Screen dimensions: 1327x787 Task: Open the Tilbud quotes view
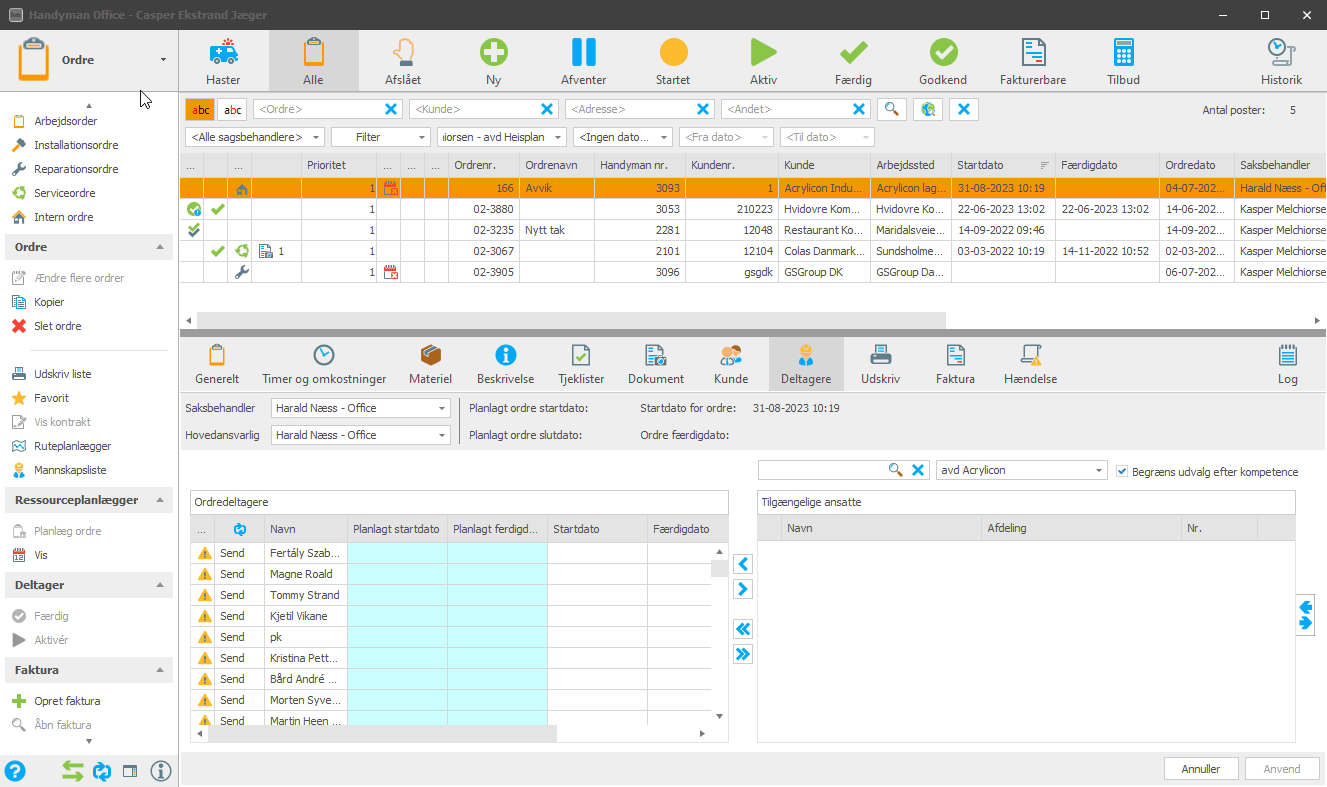coord(1123,61)
